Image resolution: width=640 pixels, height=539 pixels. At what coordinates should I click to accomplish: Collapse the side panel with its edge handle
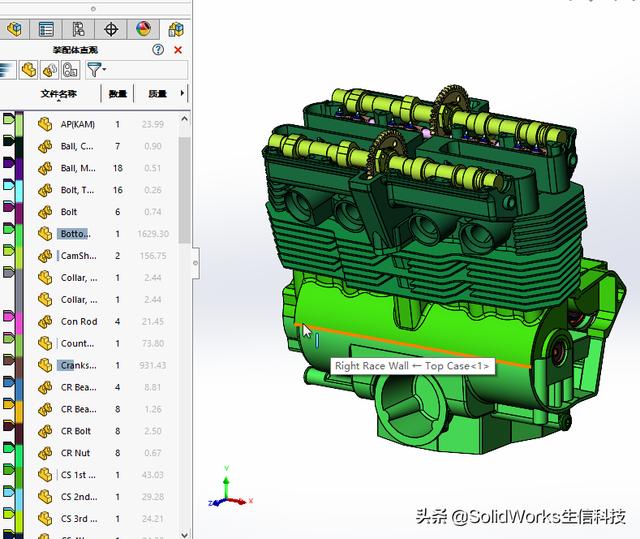pos(196,263)
